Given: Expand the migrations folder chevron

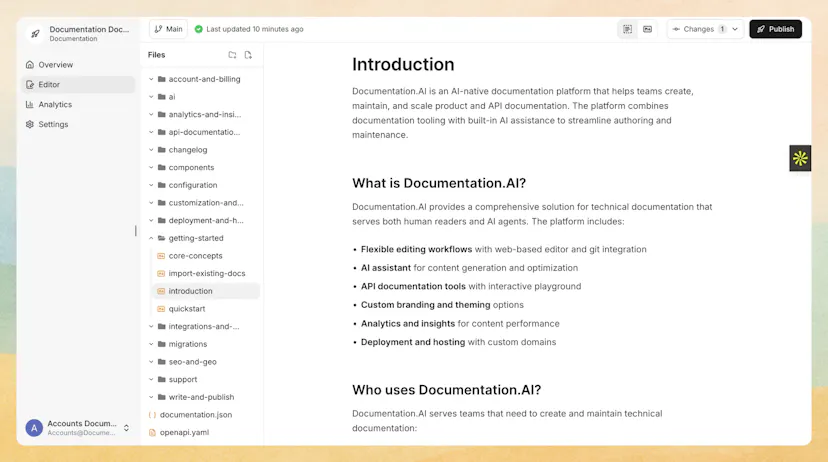Looking at the screenshot, I should pos(151,344).
